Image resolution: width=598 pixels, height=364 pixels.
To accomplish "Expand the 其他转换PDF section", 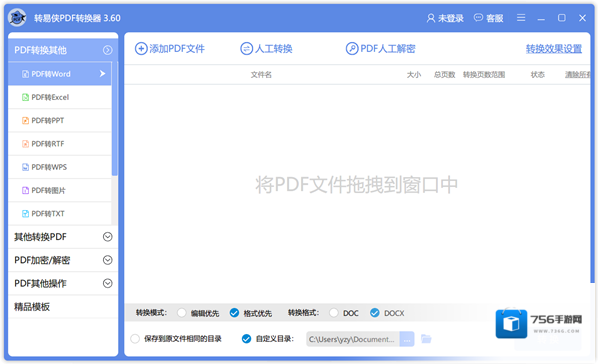I will 63,237.
